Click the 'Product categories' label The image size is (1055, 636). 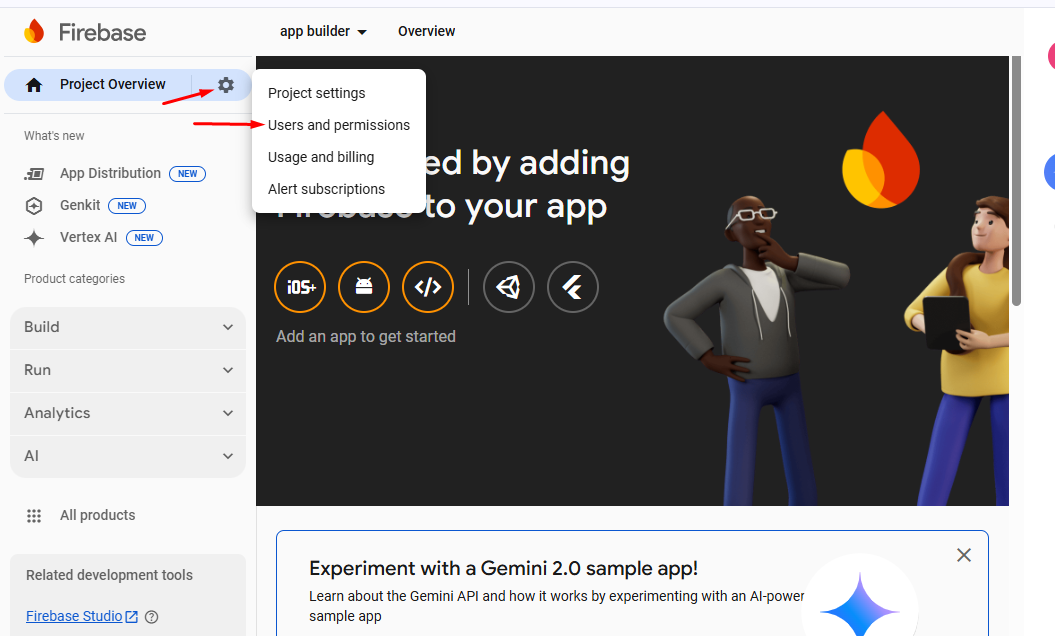tap(75, 279)
